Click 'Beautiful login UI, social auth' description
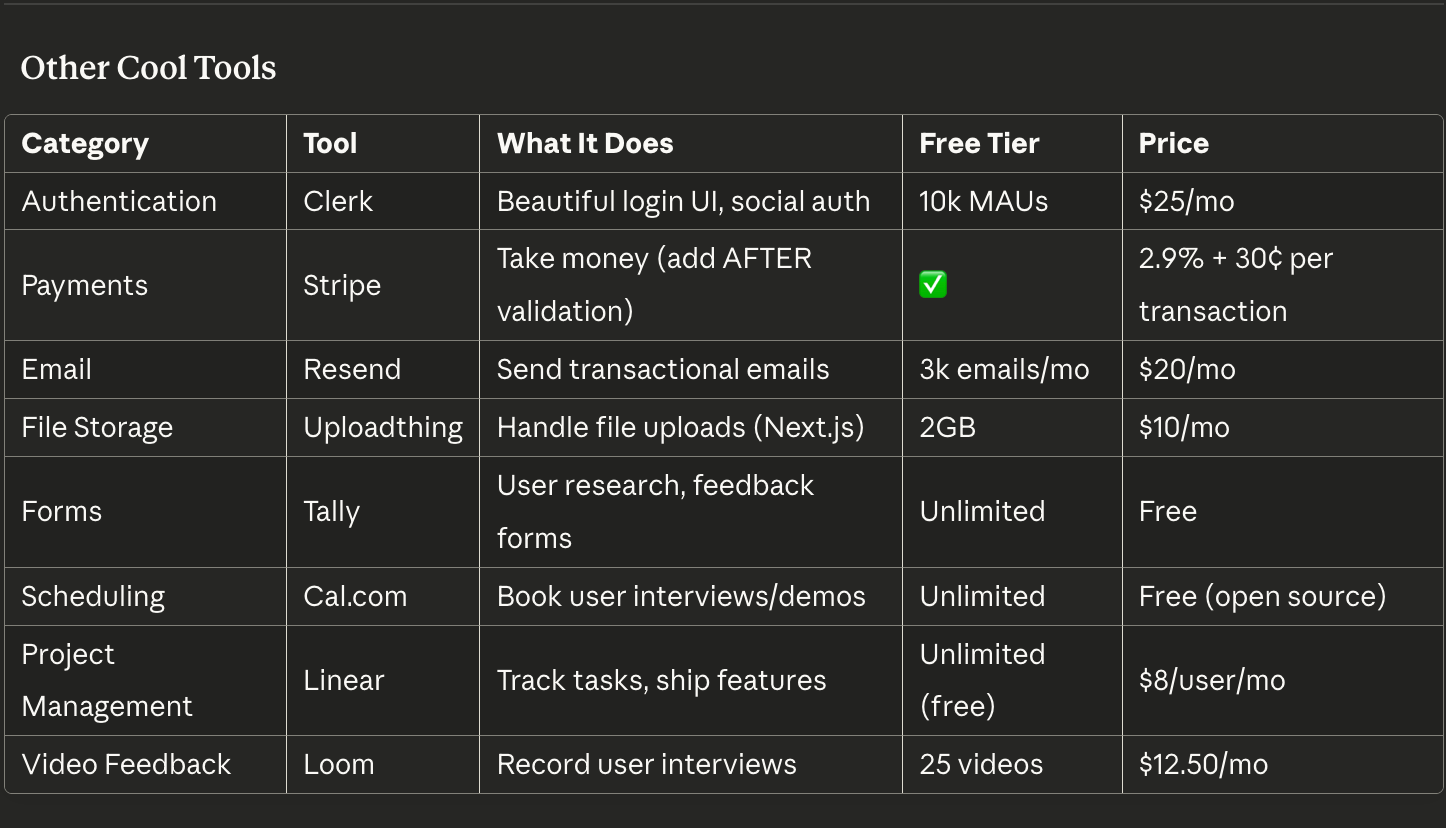This screenshot has height=828, width=1446. [x=683, y=201]
